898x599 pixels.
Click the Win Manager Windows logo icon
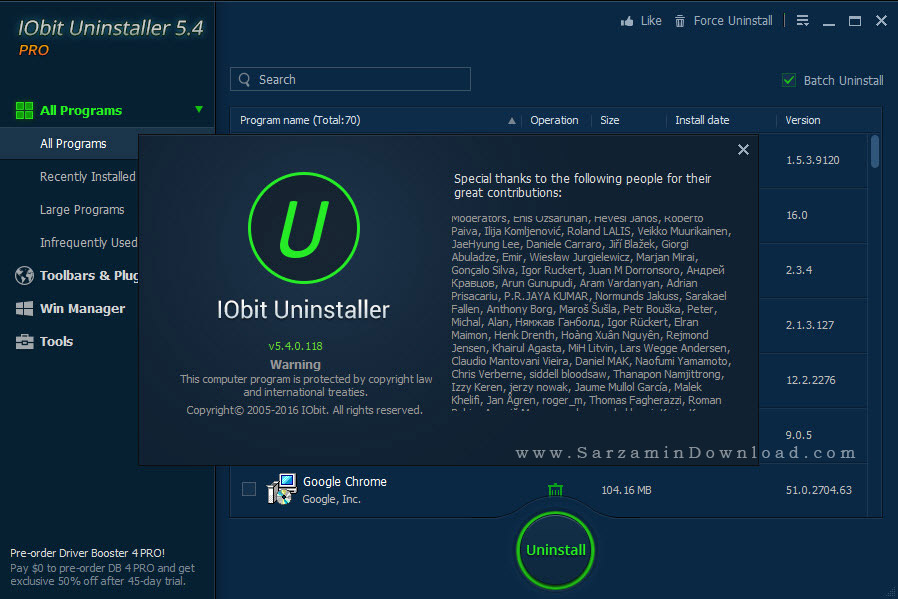tap(24, 309)
